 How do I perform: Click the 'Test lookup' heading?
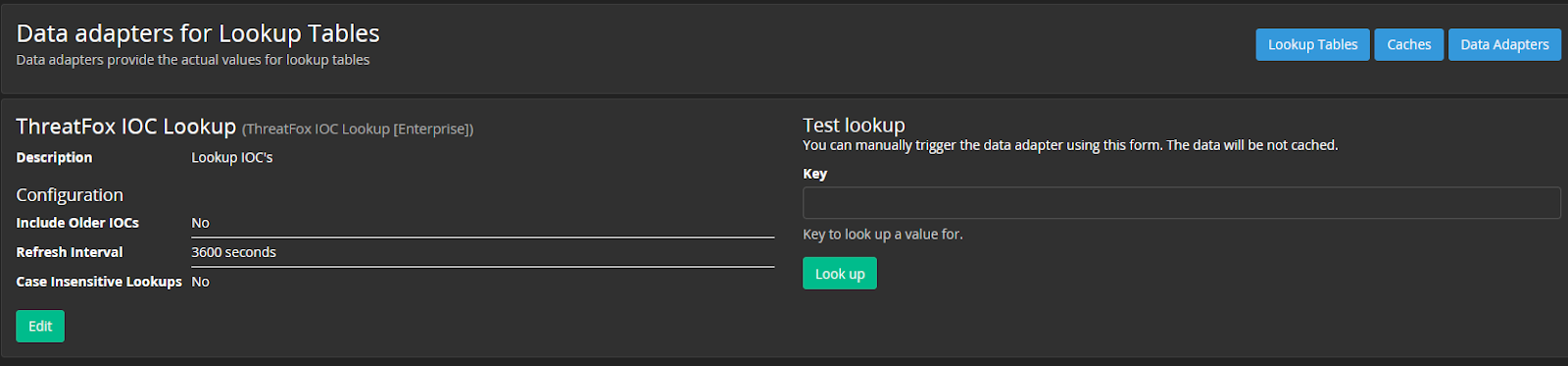(x=854, y=125)
